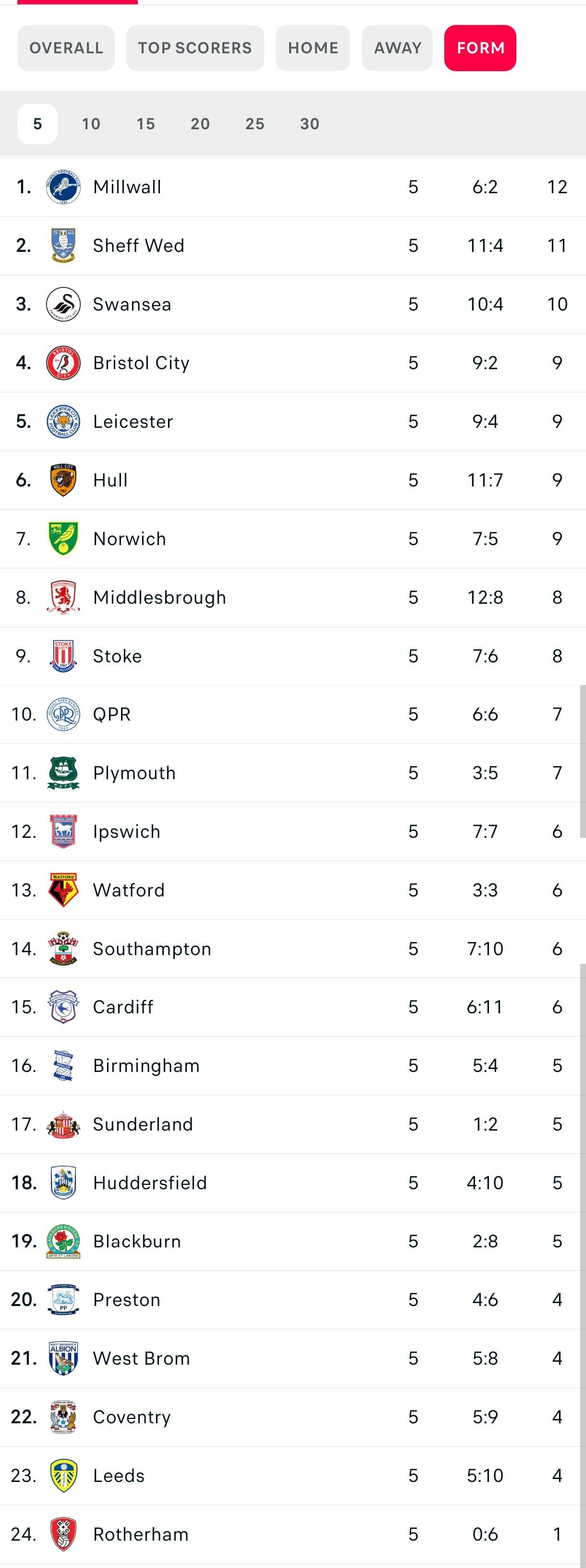Open the Rotherham club crest
586x1568 pixels.
click(x=63, y=1534)
